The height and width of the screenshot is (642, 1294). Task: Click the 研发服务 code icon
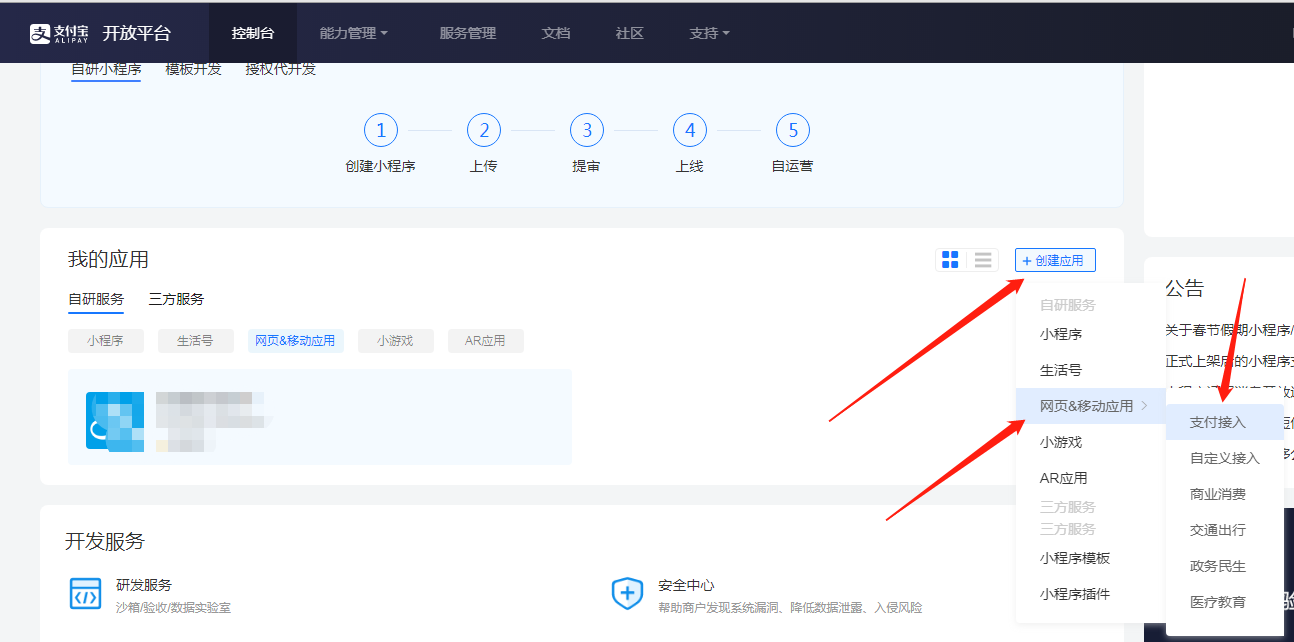click(85, 593)
